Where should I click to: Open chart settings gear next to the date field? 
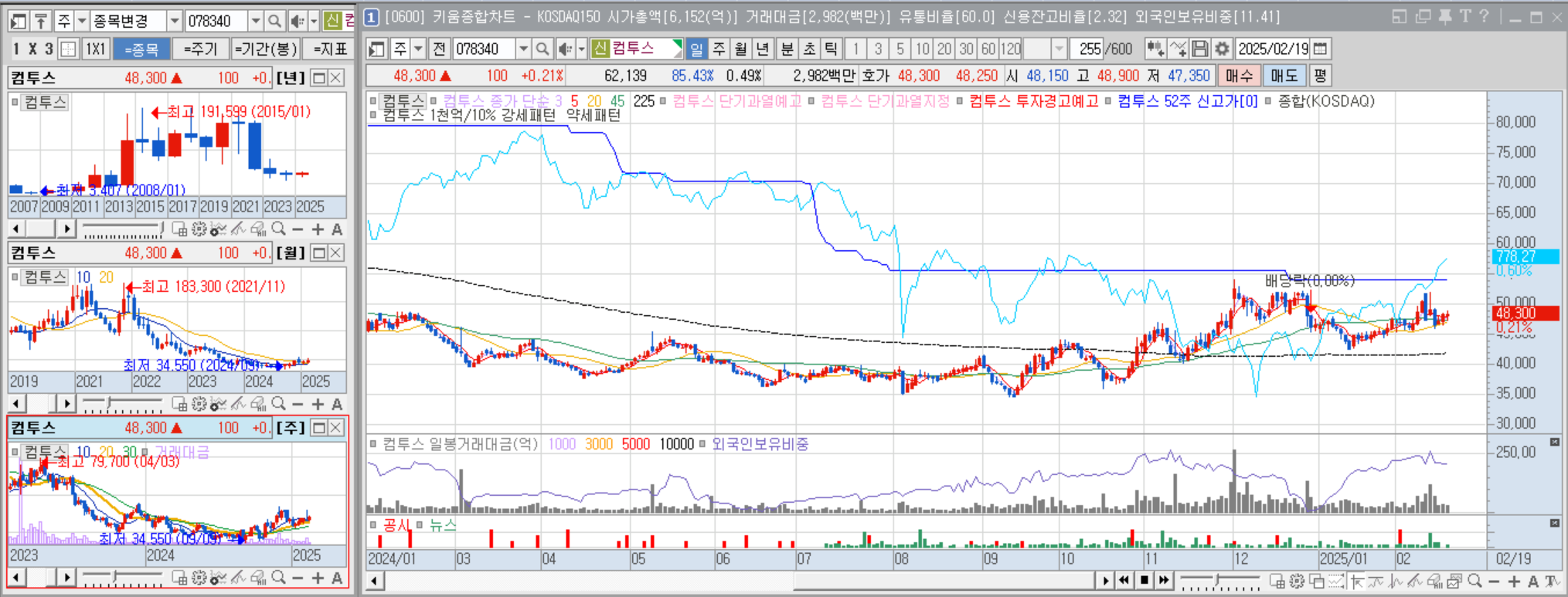pos(1222,49)
